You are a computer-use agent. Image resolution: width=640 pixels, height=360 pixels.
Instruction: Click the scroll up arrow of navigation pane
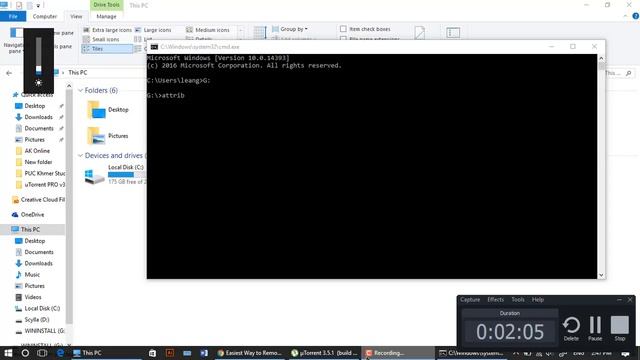pyautogui.click(x=69, y=86)
